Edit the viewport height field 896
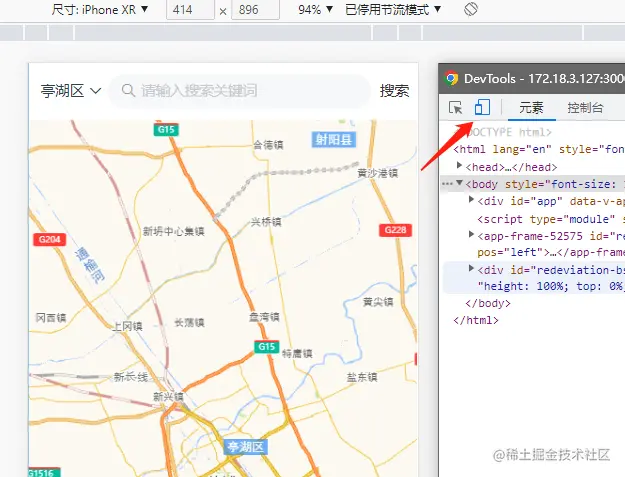The width and height of the screenshot is (625, 477). click(x=256, y=10)
